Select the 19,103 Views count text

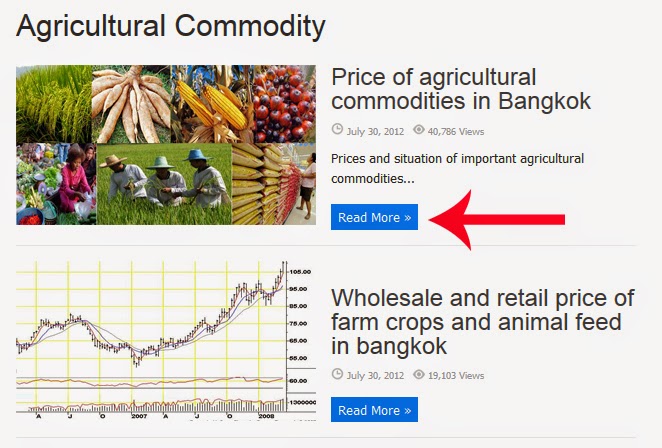pos(456,376)
